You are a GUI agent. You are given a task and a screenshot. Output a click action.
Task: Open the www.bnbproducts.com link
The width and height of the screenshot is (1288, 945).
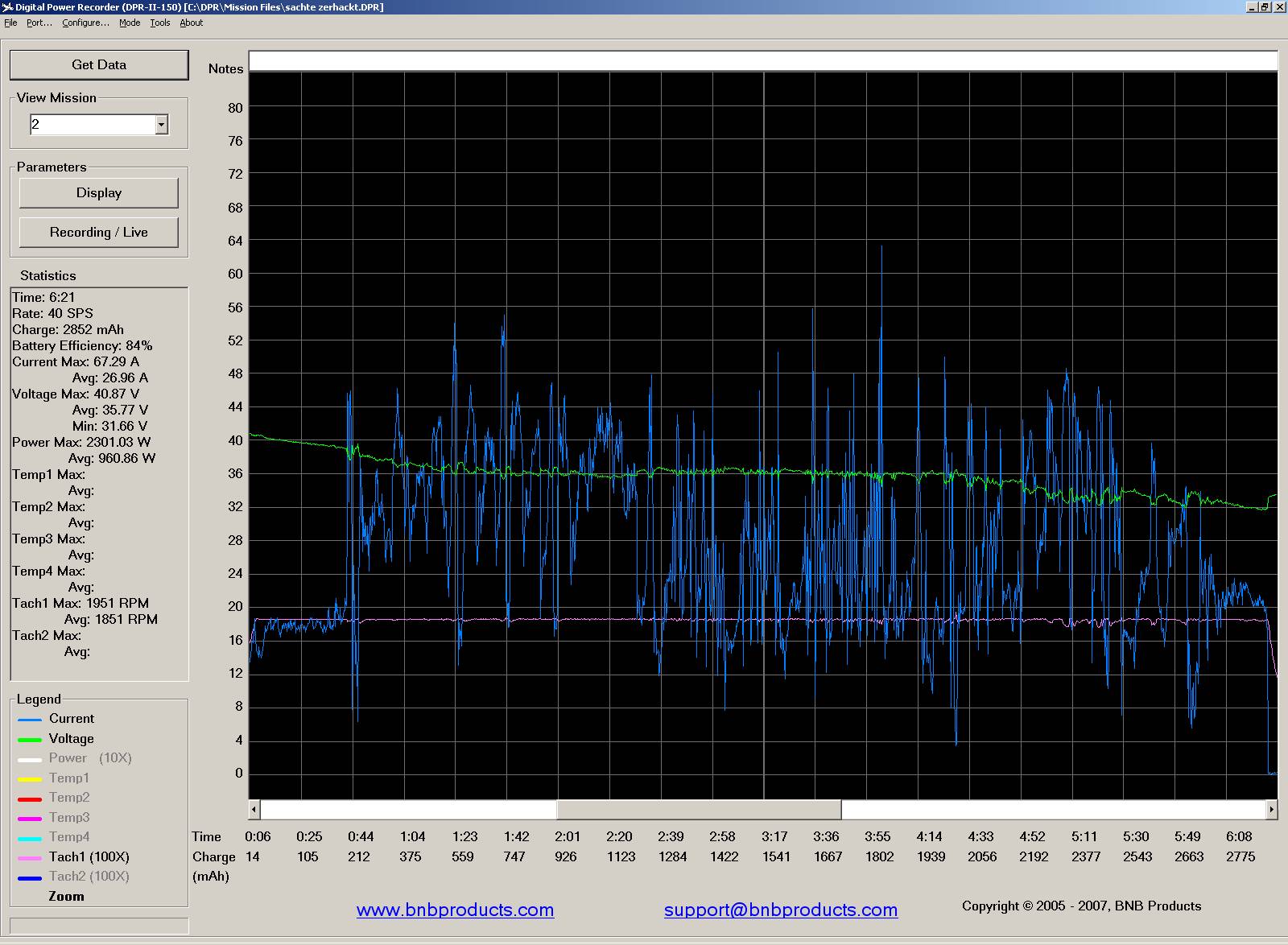click(x=455, y=910)
